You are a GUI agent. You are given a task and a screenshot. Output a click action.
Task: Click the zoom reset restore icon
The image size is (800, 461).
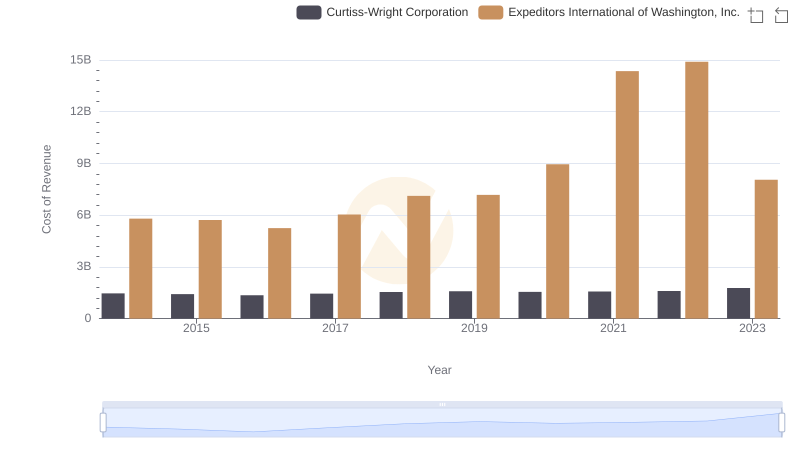tap(781, 15)
